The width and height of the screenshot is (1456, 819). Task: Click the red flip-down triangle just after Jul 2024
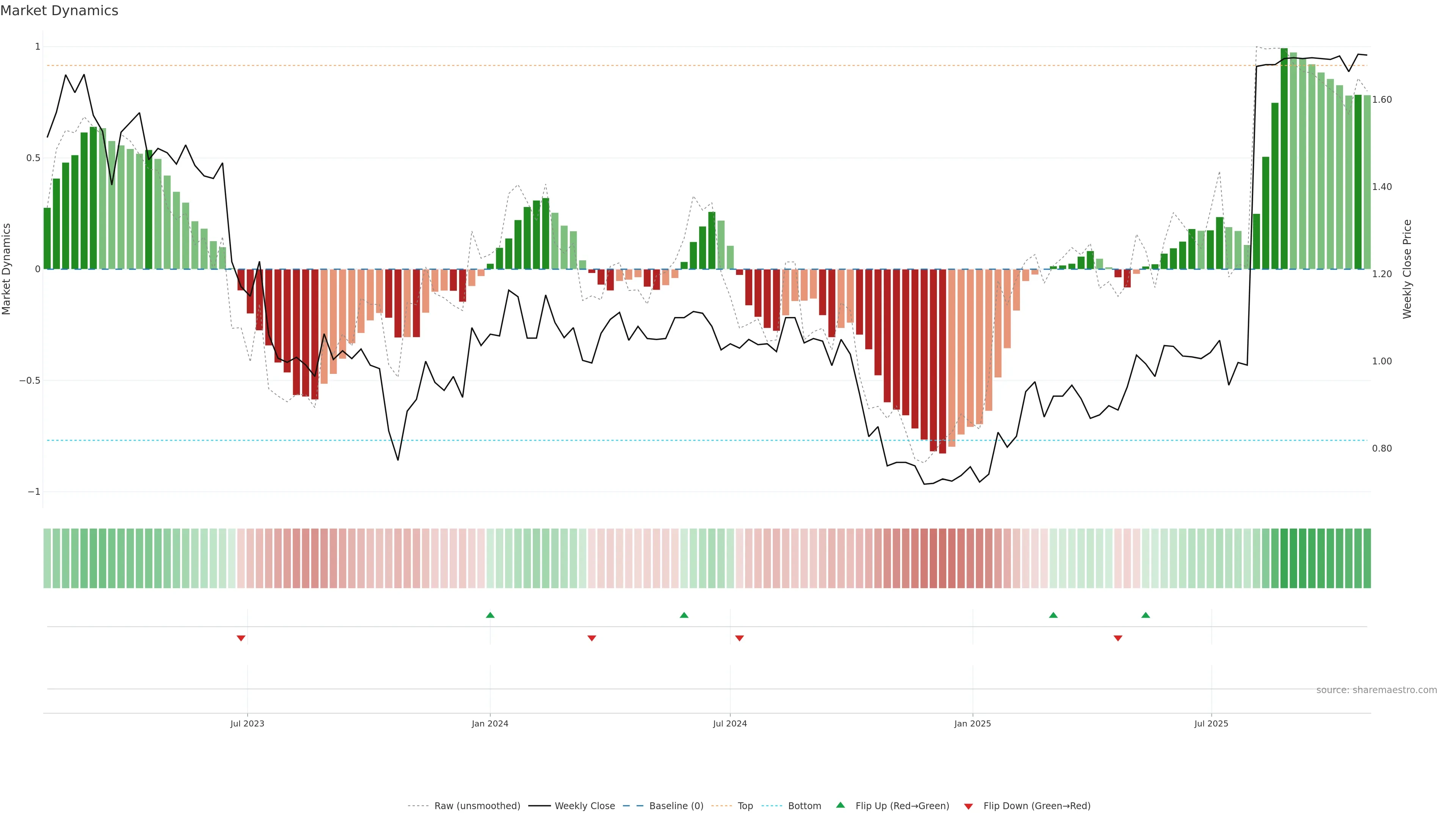point(739,638)
